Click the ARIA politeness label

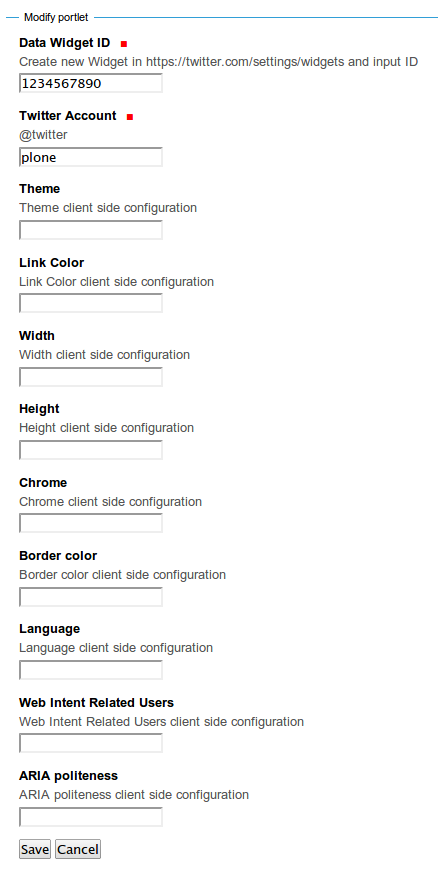tap(68, 776)
